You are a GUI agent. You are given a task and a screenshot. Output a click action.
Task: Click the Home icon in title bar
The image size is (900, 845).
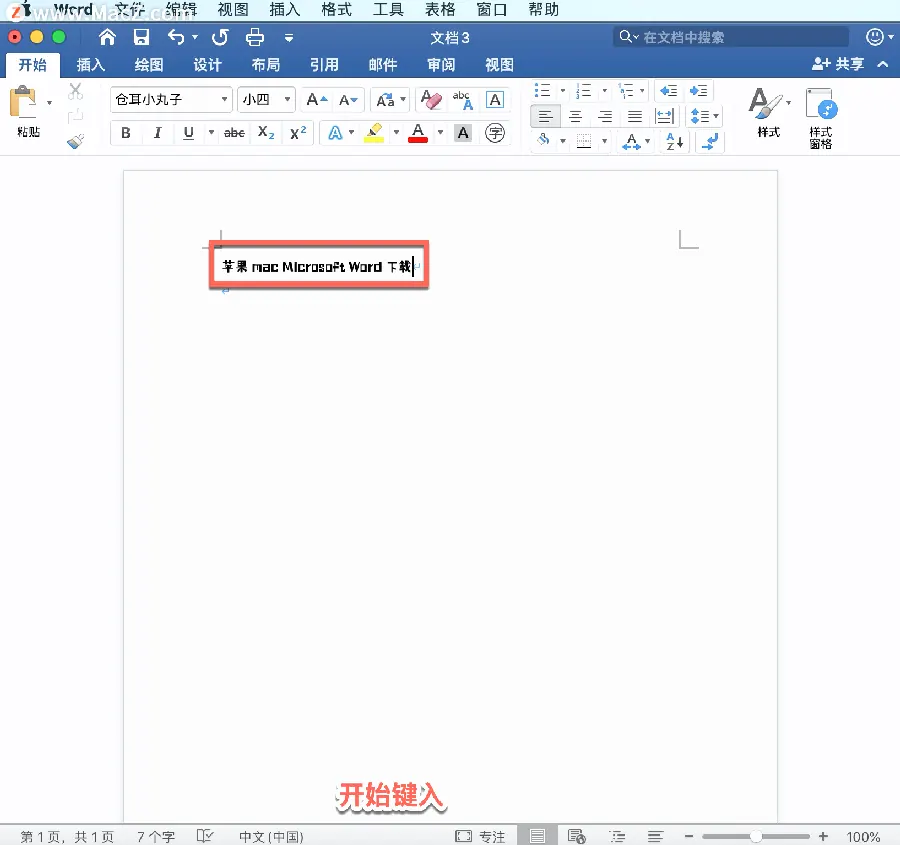pos(107,37)
